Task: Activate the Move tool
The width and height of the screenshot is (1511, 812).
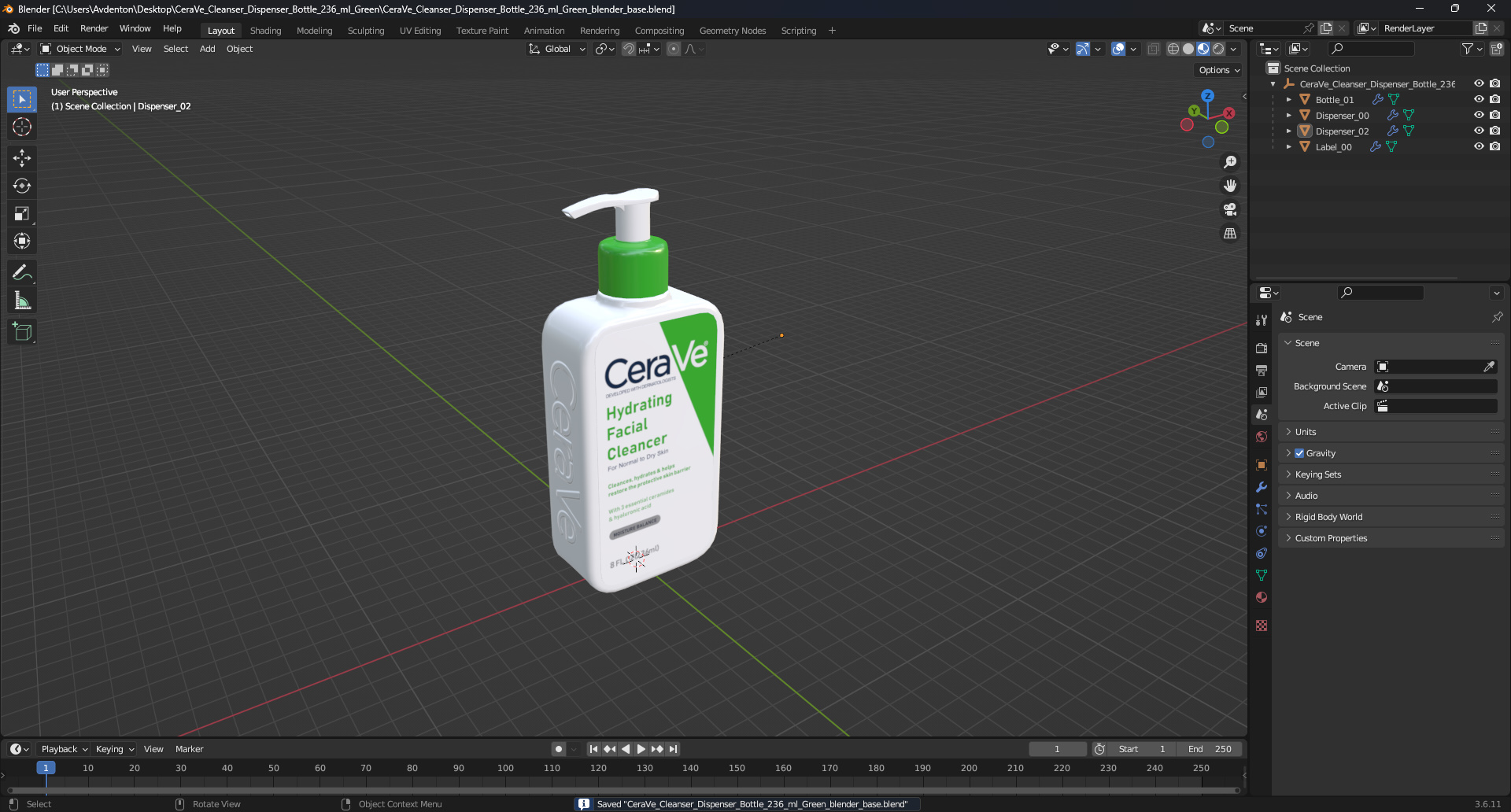Action: click(x=22, y=158)
